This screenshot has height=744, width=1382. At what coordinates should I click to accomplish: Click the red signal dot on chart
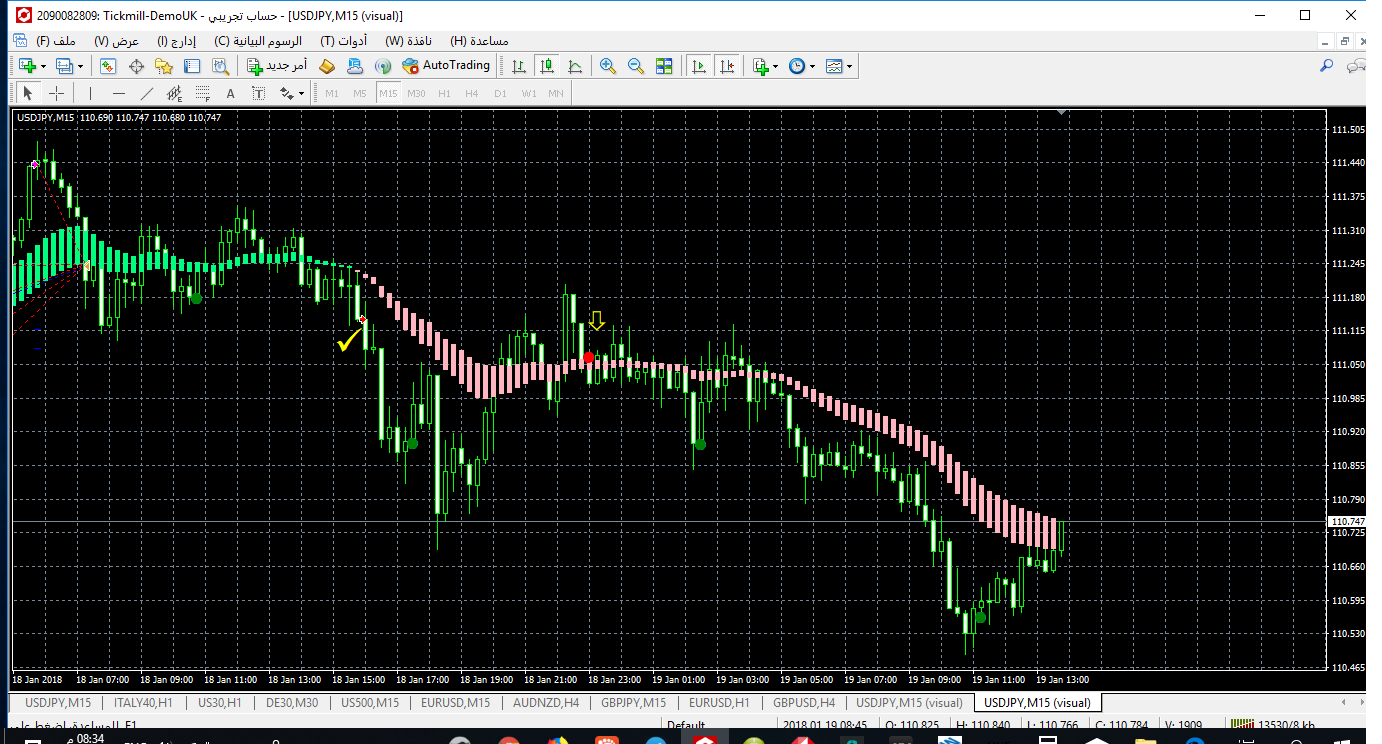pos(588,357)
